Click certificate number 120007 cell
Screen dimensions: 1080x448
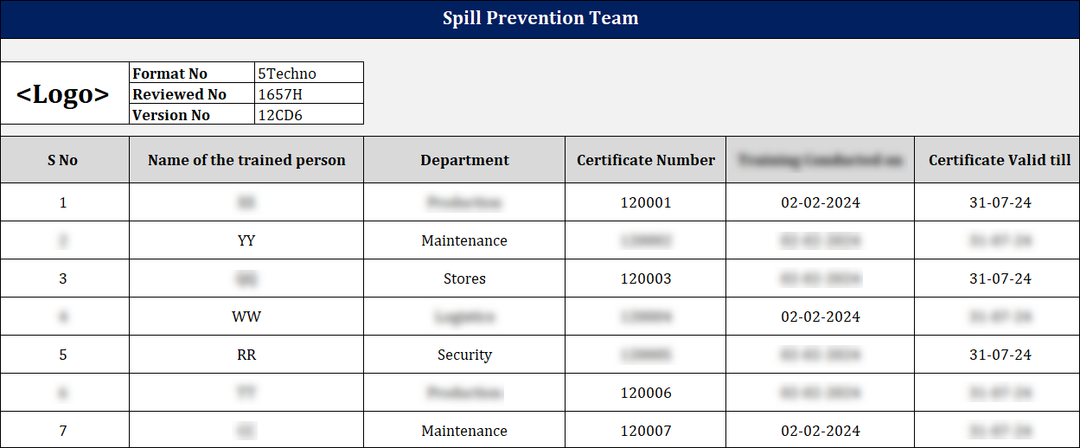pyautogui.click(x=645, y=431)
